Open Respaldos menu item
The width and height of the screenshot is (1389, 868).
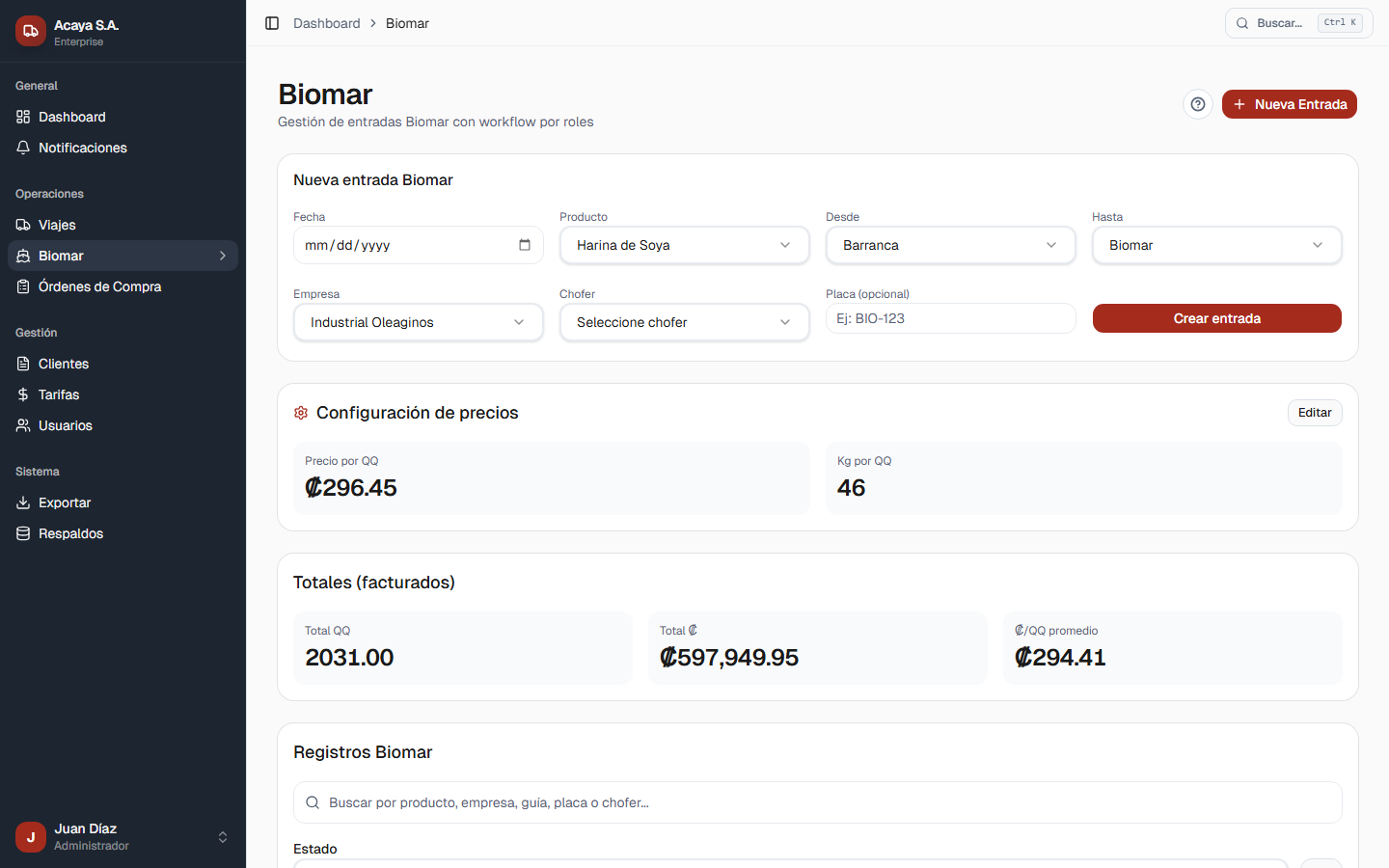click(x=123, y=533)
